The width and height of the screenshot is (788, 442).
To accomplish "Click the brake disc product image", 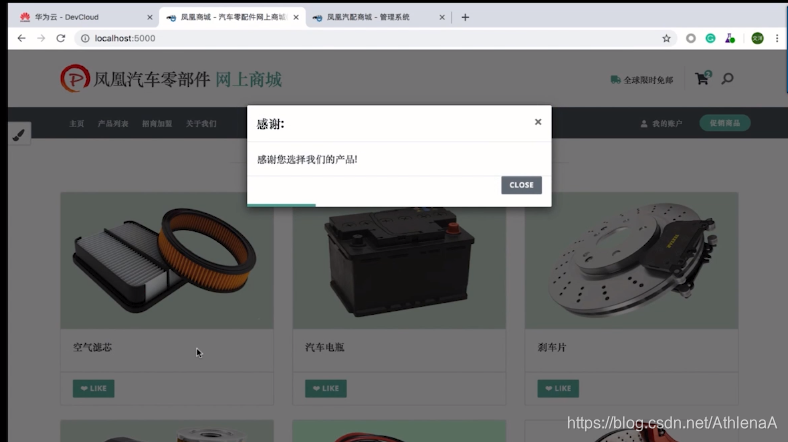I will [x=631, y=261].
